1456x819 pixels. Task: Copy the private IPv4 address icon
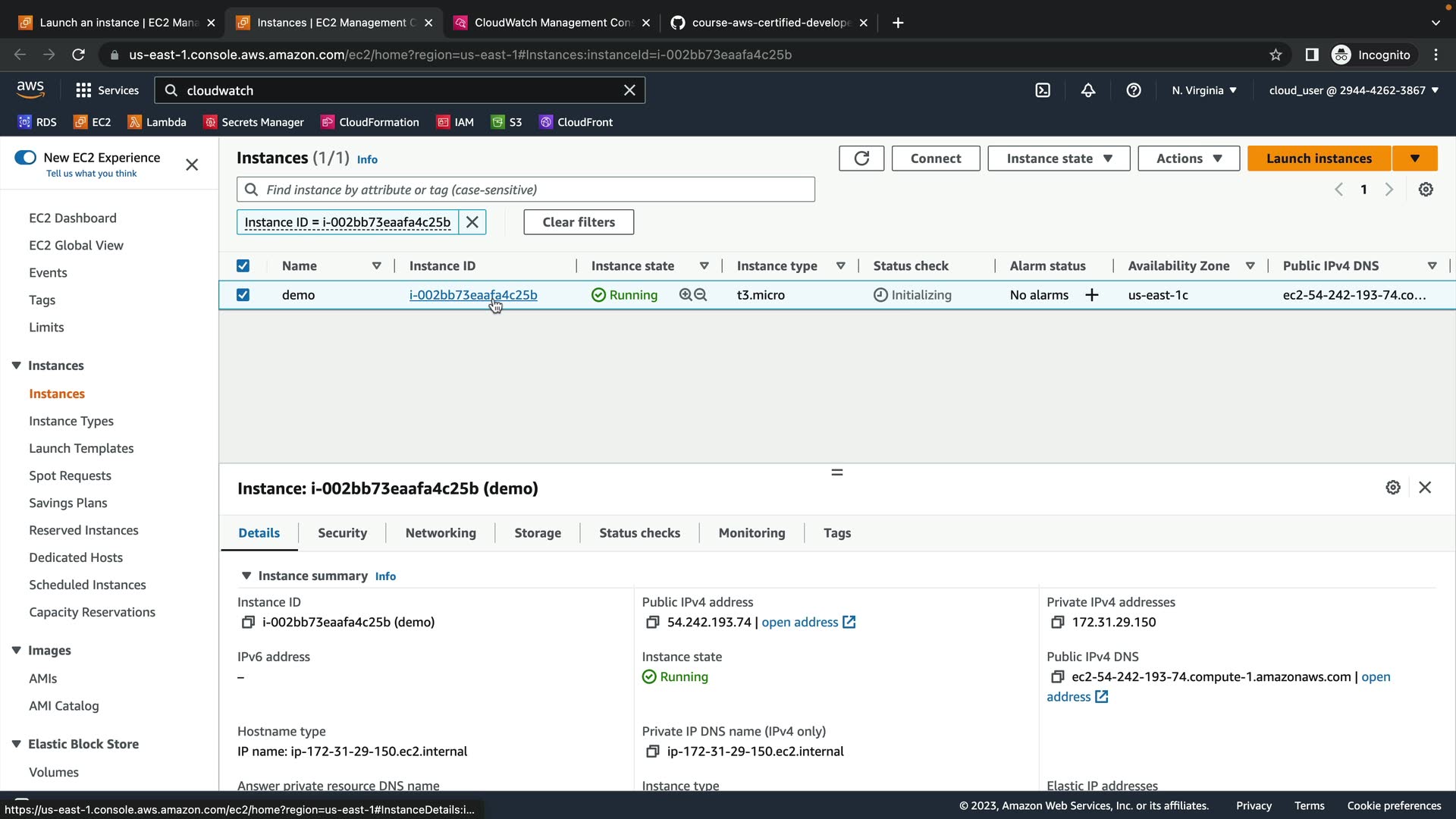click(1057, 623)
